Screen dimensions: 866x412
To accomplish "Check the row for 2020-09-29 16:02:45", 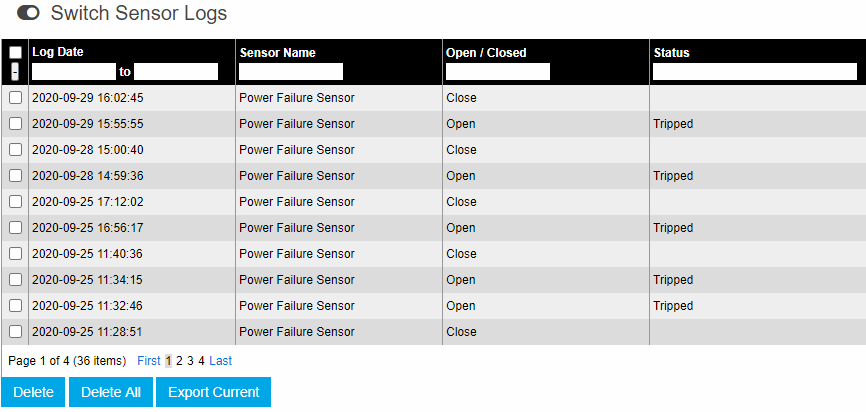I will pyautogui.click(x=15, y=98).
